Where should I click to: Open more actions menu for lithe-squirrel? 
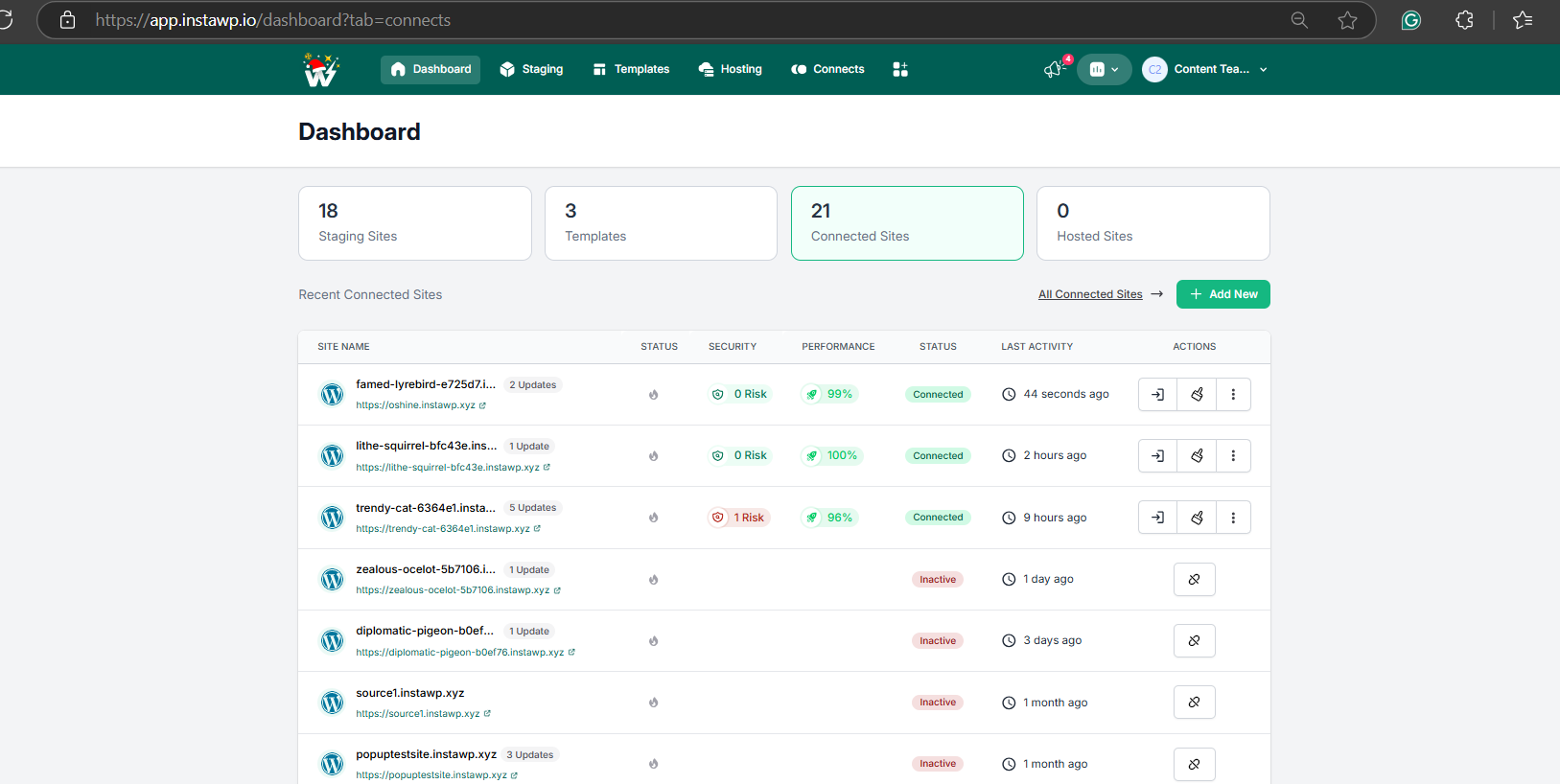point(1233,455)
